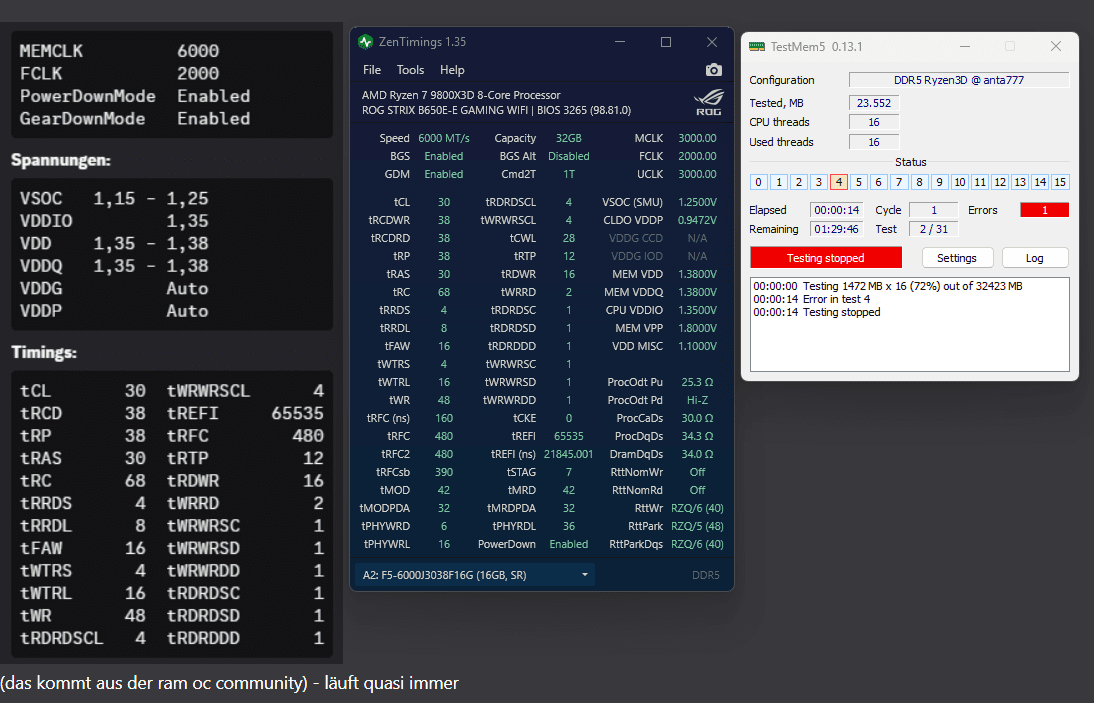The height and width of the screenshot is (703, 1094).
Task: Click the TestMem5 RAM icon in title bar
Action: (x=757, y=47)
